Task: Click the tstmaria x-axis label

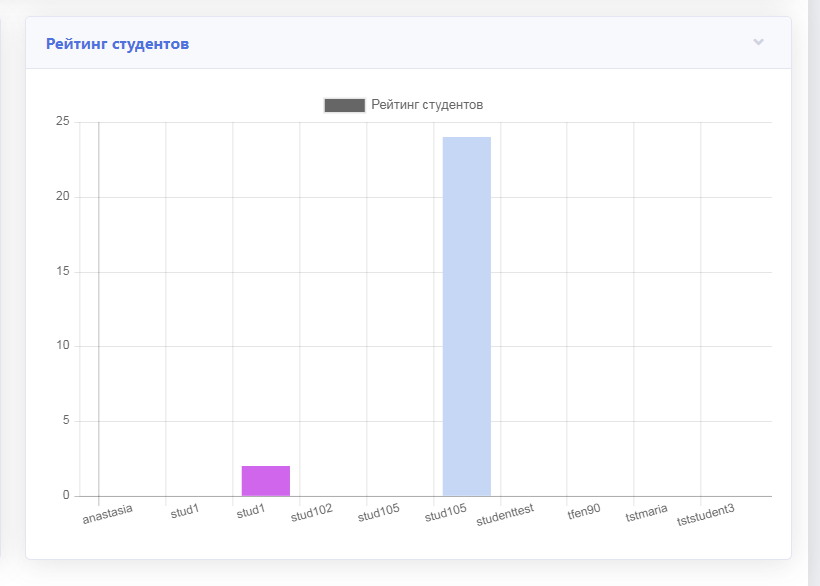Action: (646, 513)
